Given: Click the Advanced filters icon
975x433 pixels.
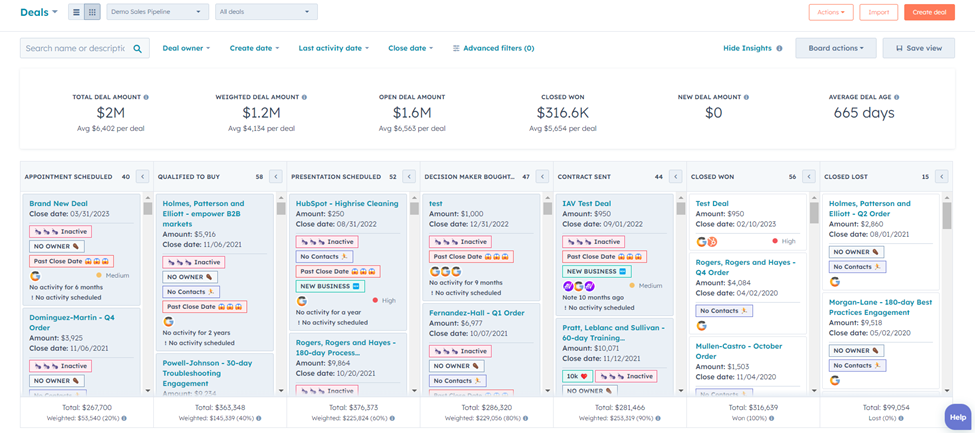Looking at the screenshot, I should pos(456,48).
